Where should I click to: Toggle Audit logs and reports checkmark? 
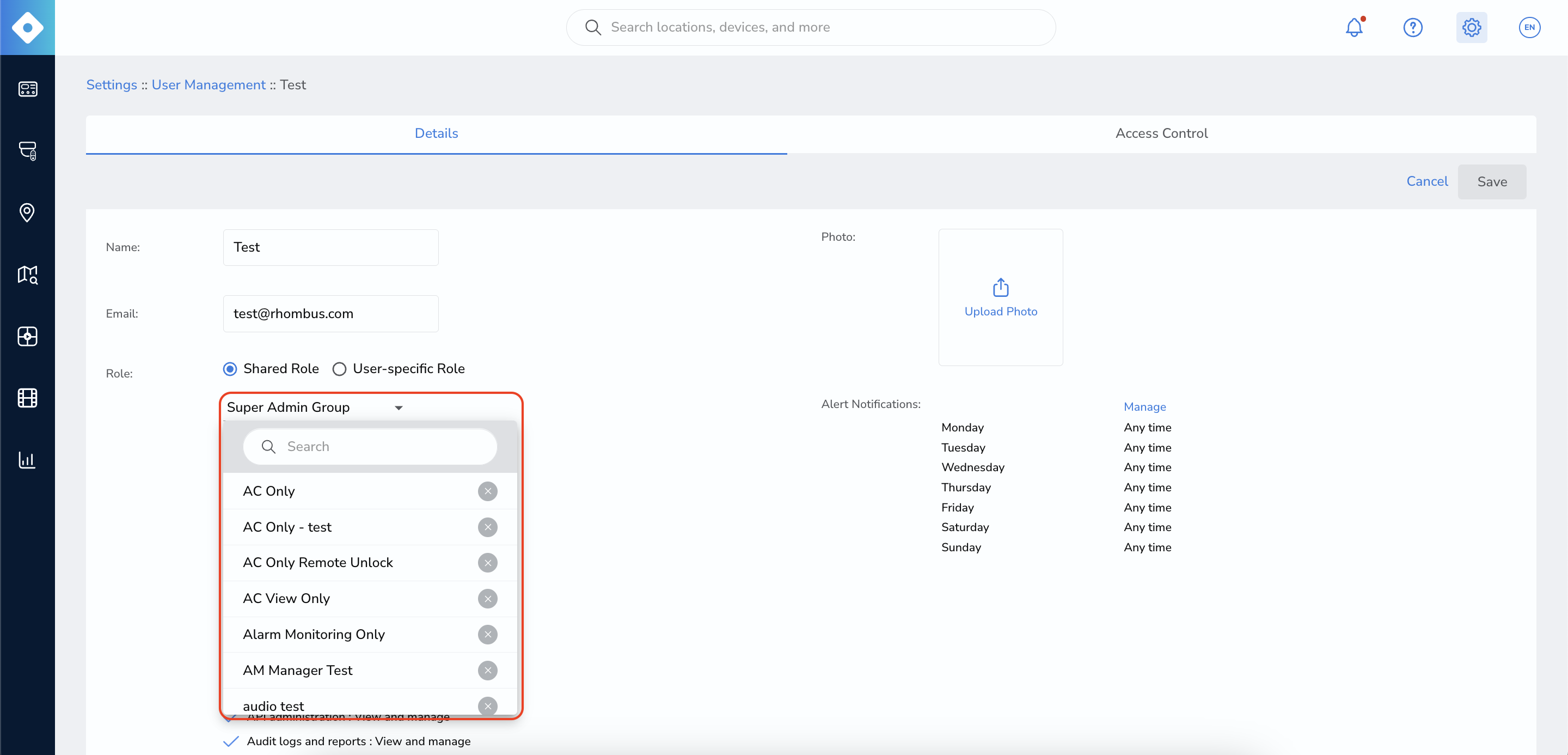pos(231,741)
